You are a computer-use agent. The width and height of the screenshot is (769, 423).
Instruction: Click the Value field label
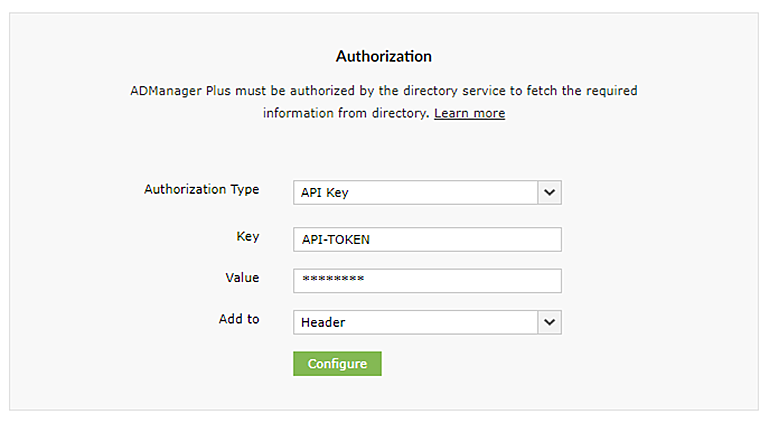(242, 278)
